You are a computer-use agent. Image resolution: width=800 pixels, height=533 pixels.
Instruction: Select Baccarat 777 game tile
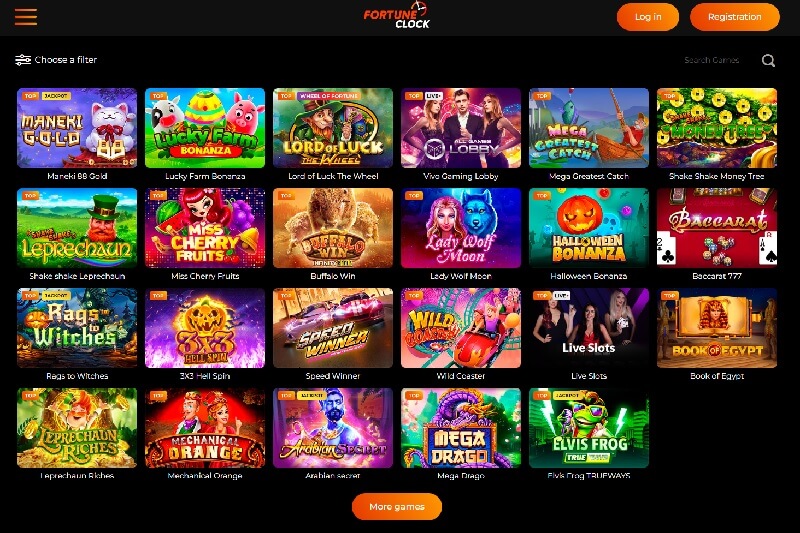point(717,228)
